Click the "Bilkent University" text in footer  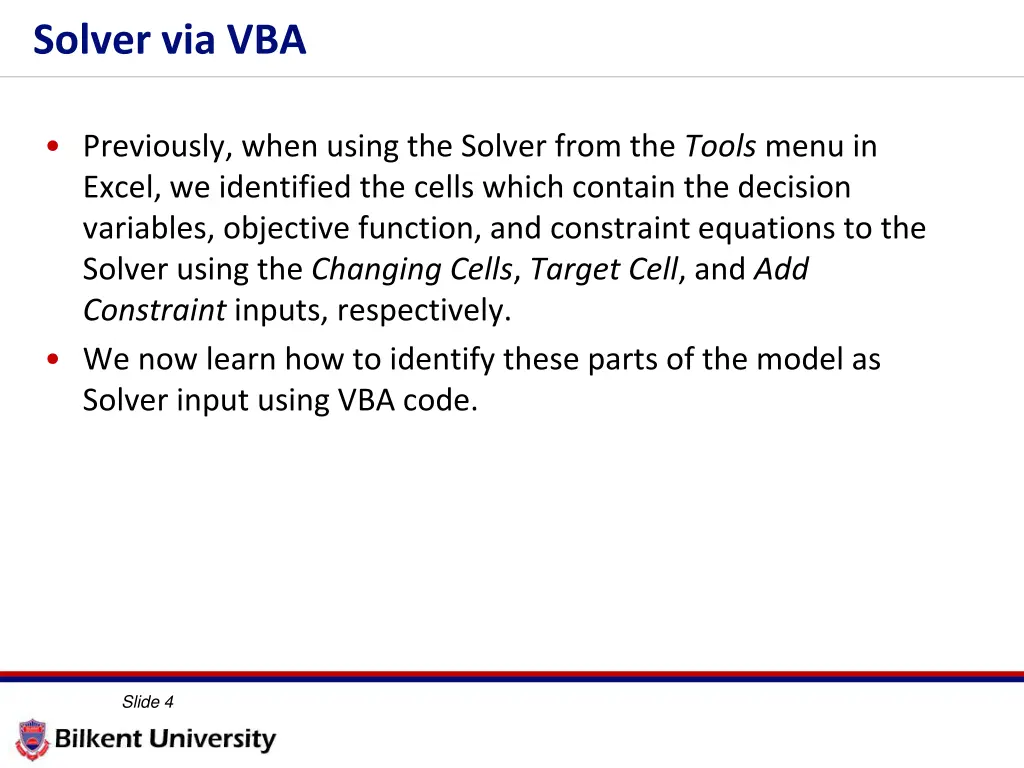[165, 740]
